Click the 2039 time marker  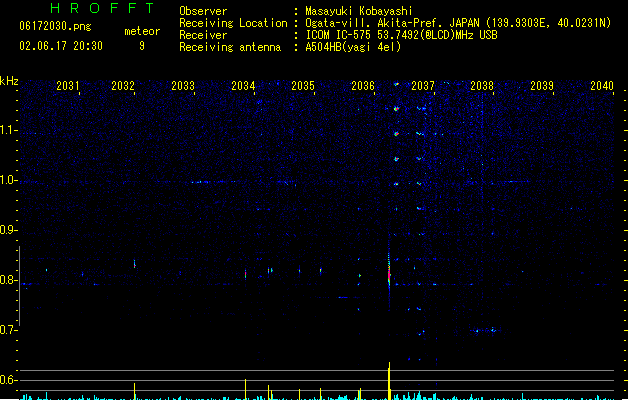[x=542, y=86]
